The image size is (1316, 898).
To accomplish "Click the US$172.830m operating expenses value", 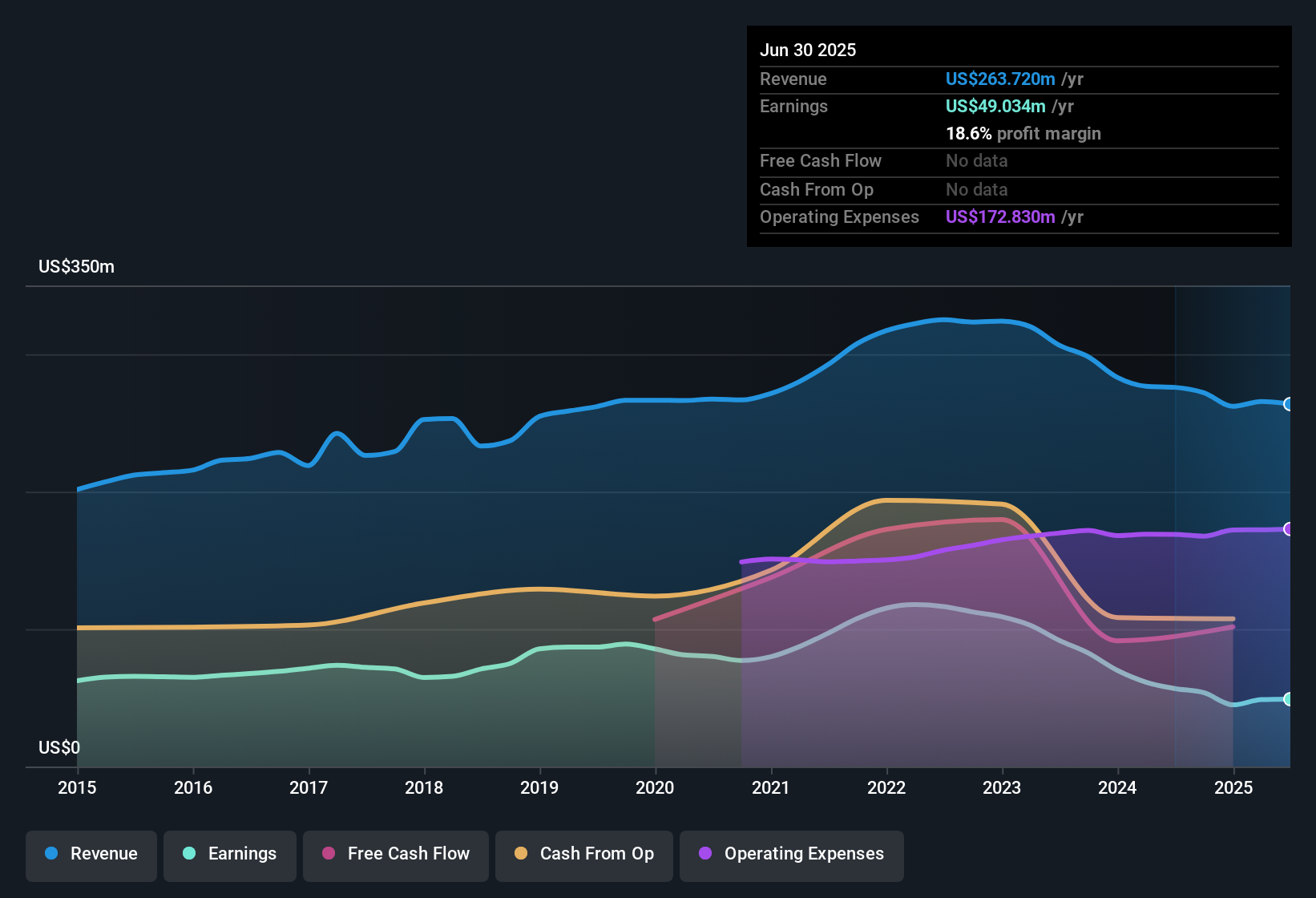I will pos(999,216).
